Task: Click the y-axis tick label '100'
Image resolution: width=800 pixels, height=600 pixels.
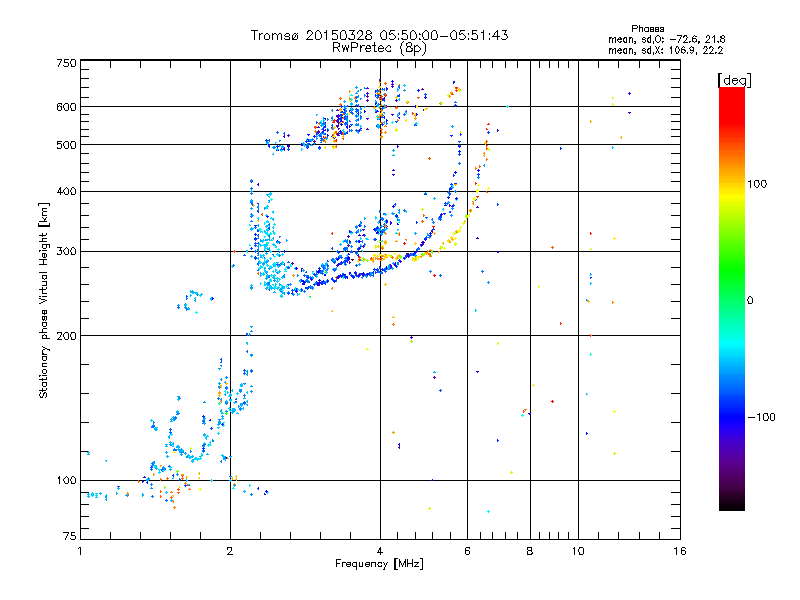Action: tap(66, 480)
